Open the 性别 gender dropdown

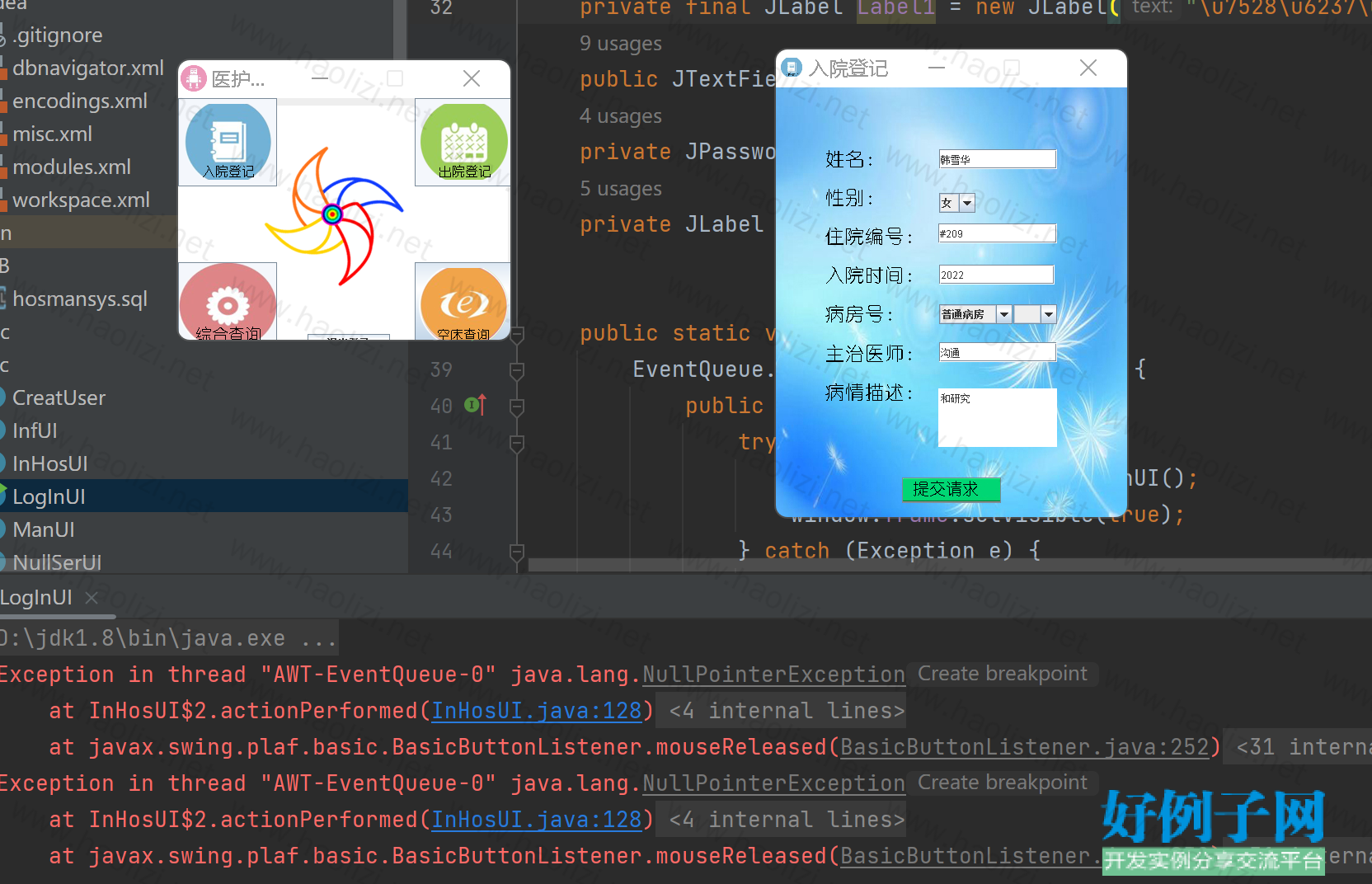tap(967, 203)
